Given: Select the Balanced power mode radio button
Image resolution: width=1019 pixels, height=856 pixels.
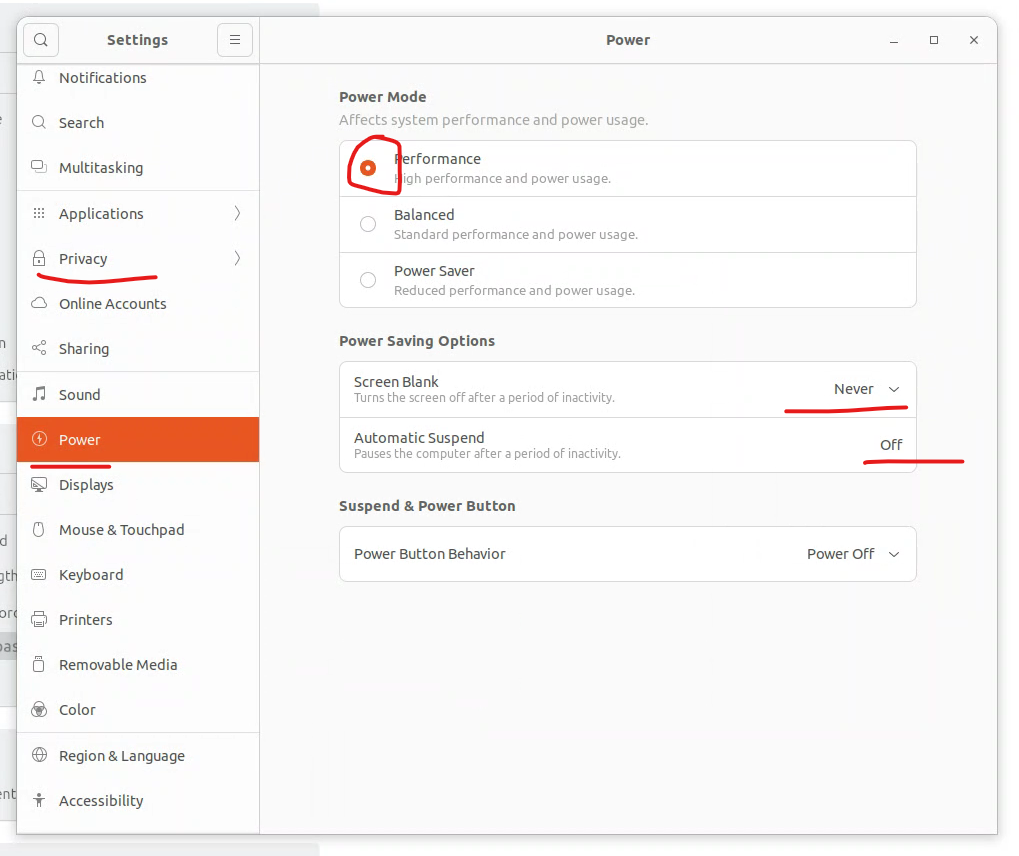Looking at the screenshot, I should [367, 224].
